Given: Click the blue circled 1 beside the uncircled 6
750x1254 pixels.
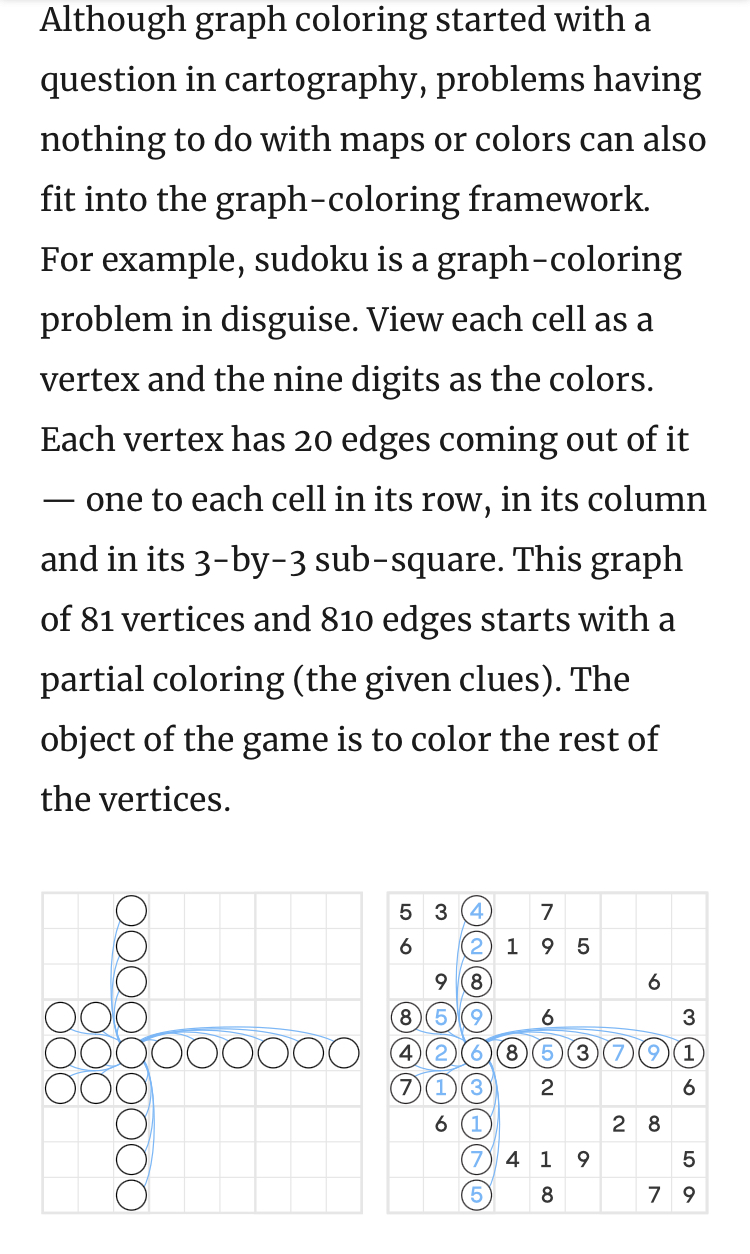Looking at the screenshot, I should (477, 1123).
